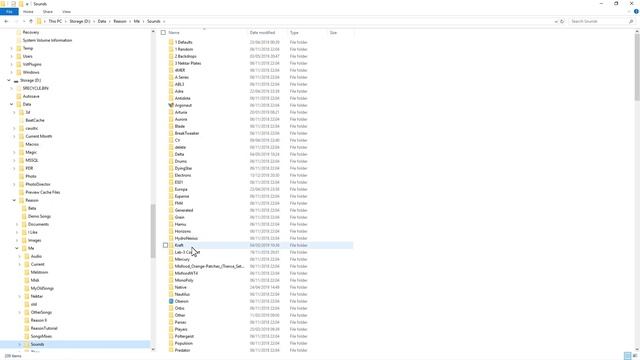Navigate to This PC breadcrumb
This screenshot has width=640, height=360.
pyautogui.click(x=55, y=21)
